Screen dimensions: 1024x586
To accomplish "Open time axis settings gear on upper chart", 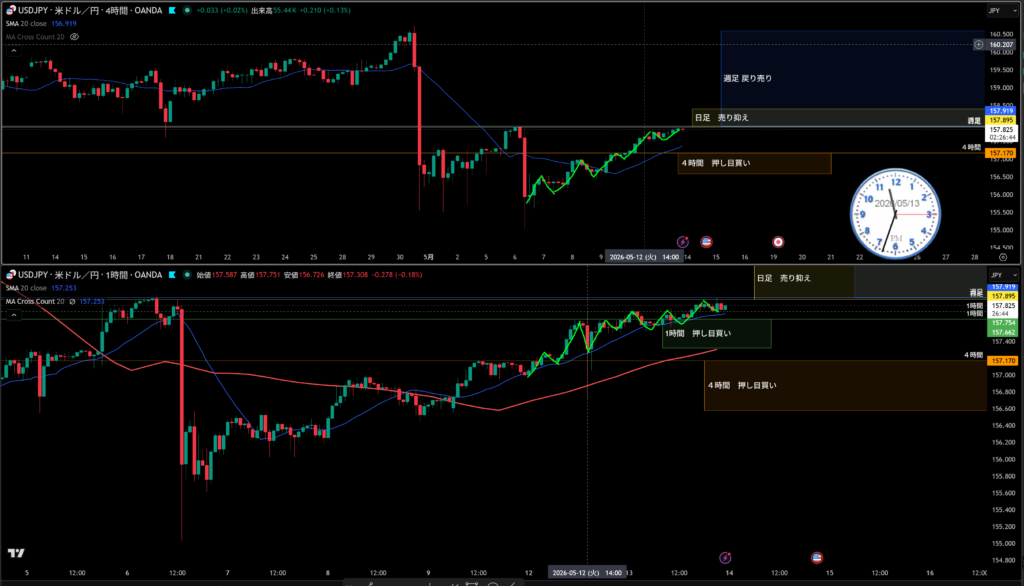I will (1003, 257).
